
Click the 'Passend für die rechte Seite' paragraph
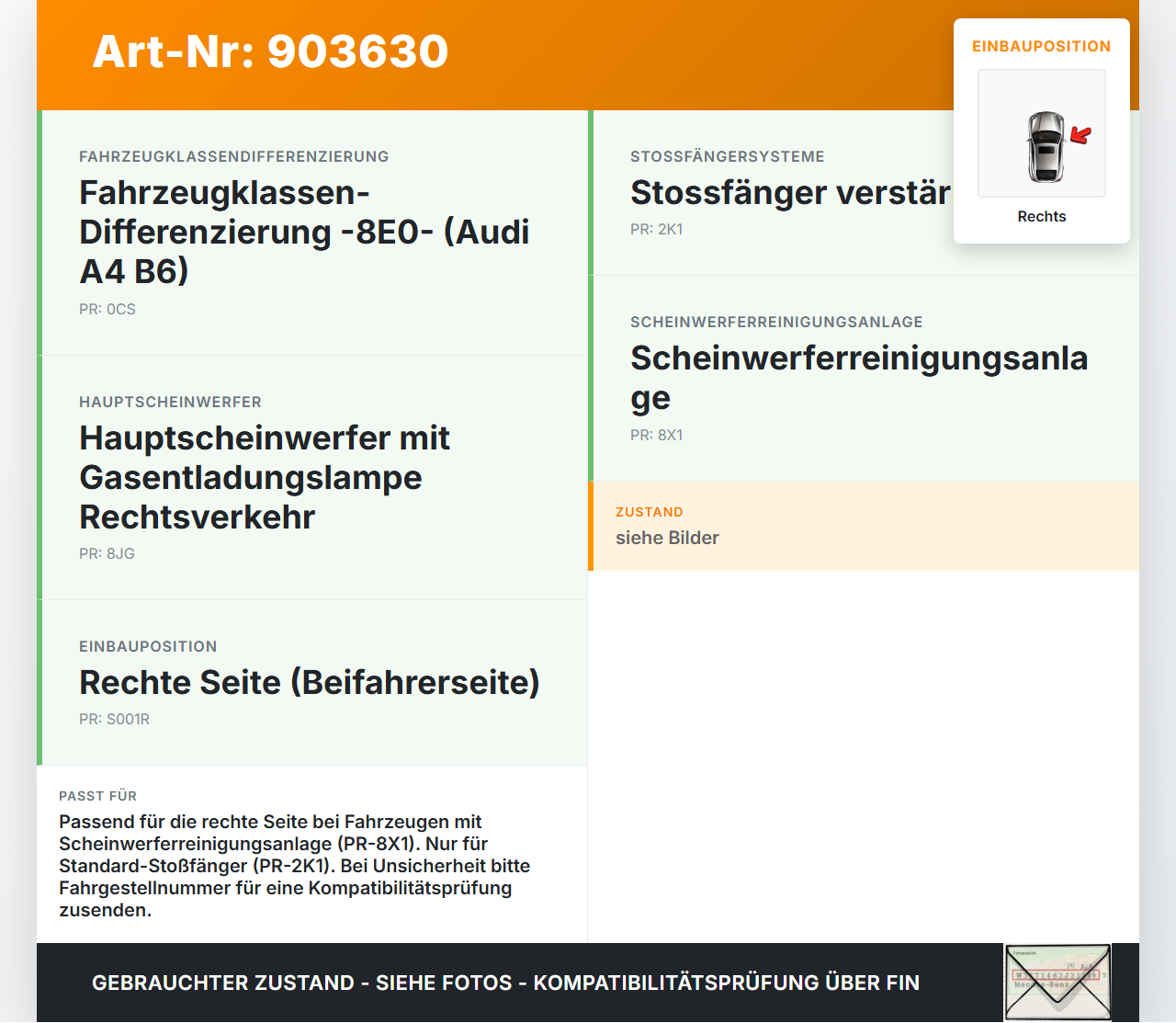point(294,866)
